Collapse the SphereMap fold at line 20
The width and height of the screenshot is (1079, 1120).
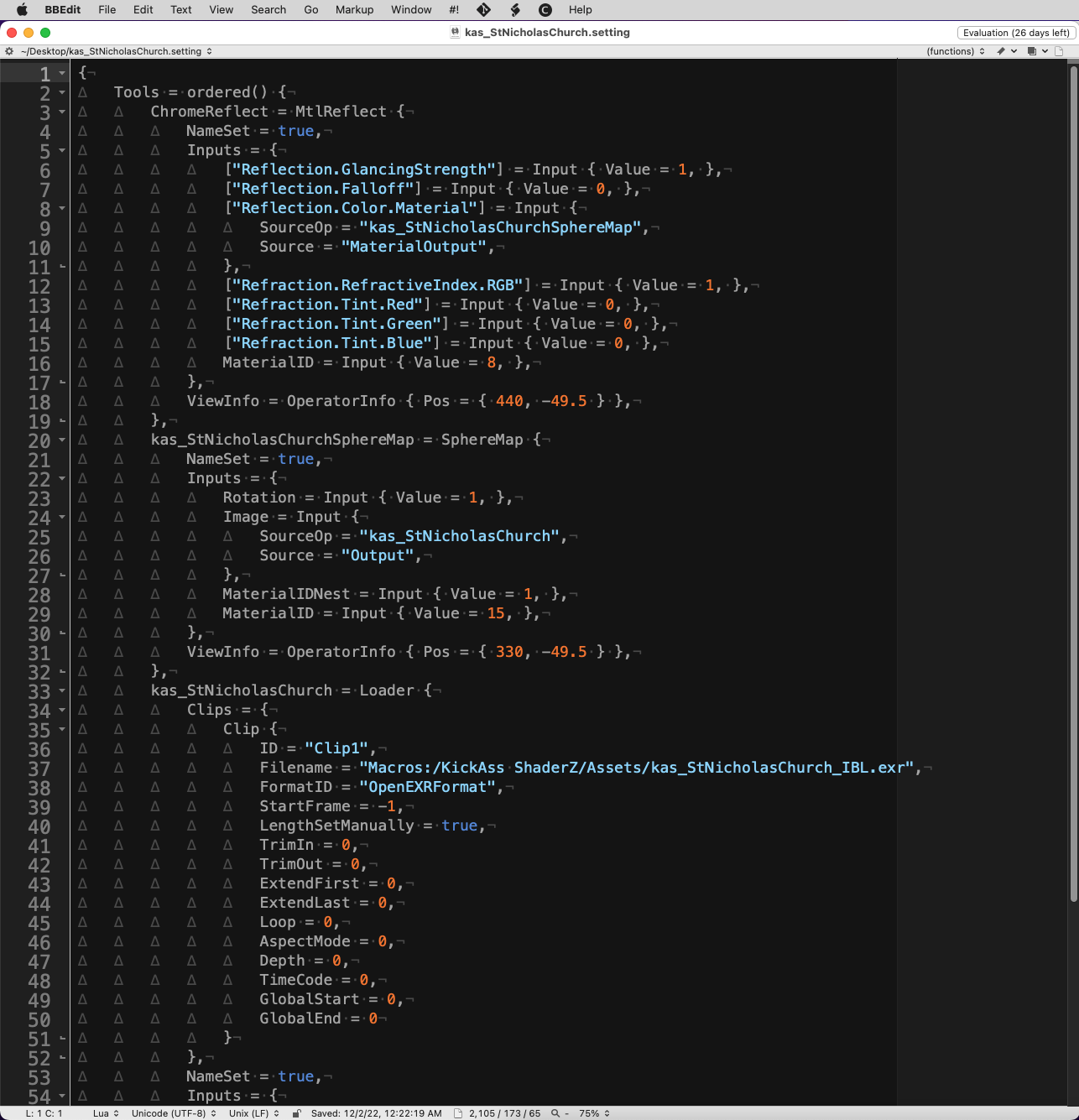62,440
